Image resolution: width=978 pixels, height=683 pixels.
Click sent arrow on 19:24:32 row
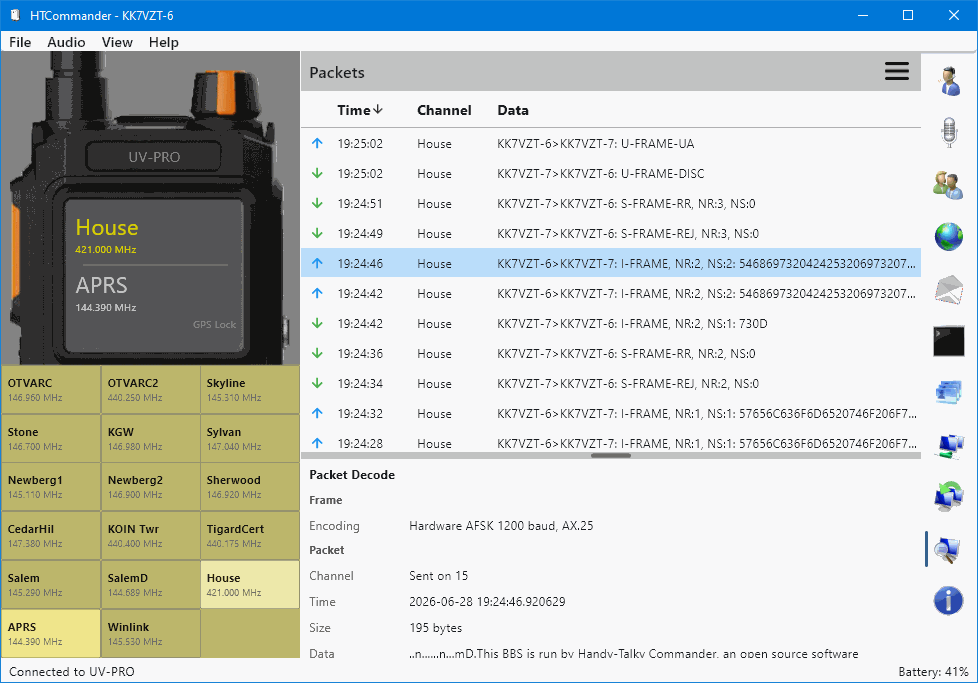[317, 413]
